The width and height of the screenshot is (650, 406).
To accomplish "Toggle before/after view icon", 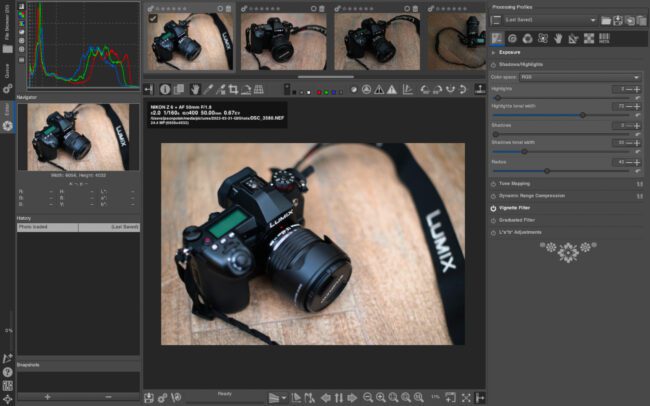I will click(x=179, y=89).
